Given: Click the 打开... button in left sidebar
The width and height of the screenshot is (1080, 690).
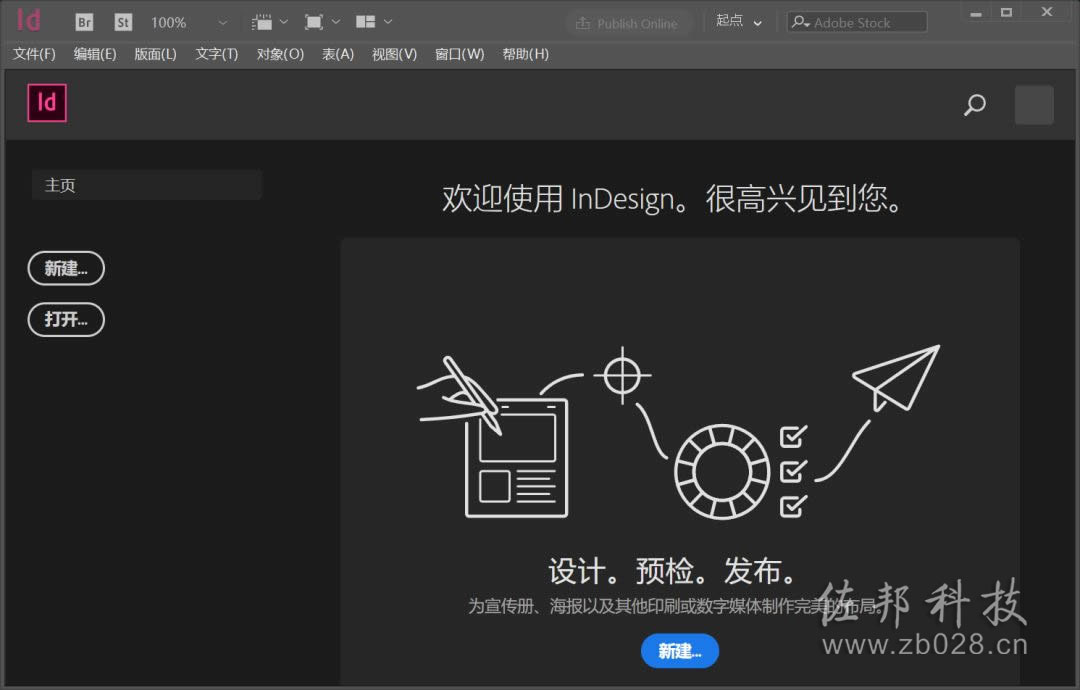Looking at the screenshot, I should pos(66,320).
